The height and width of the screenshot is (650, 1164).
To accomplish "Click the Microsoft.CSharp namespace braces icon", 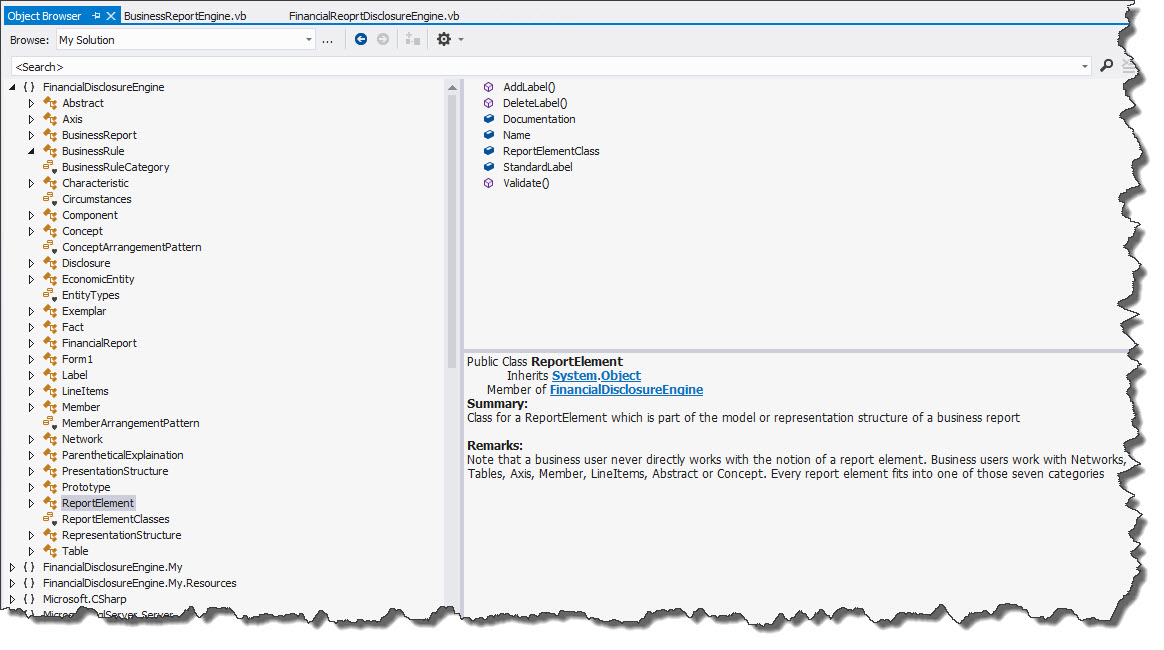I will pyautogui.click(x=29, y=599).
